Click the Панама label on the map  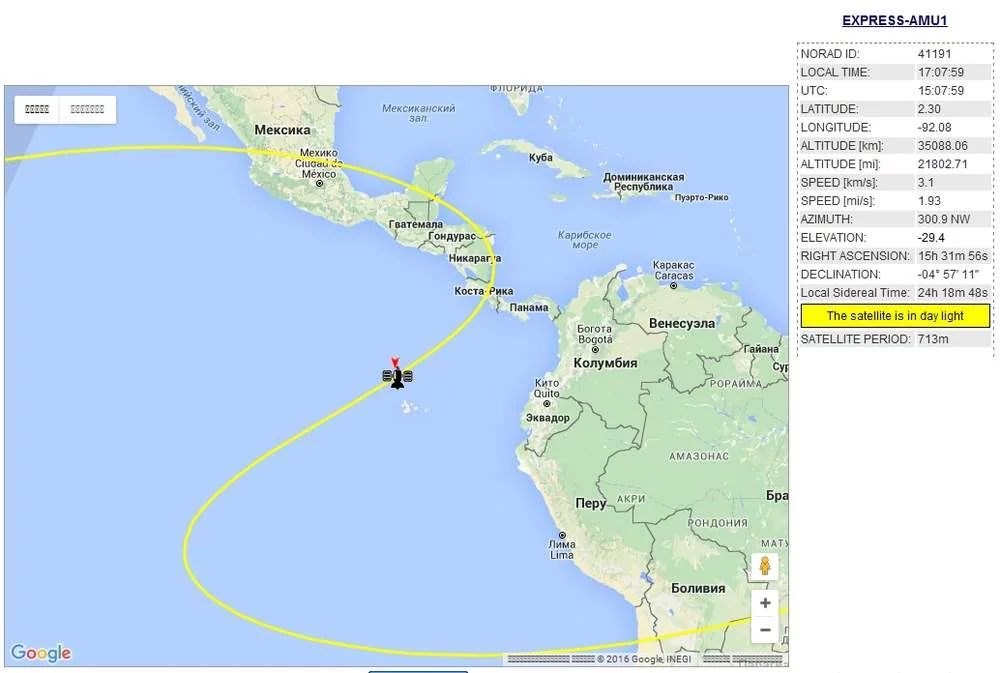click(529, 307)
